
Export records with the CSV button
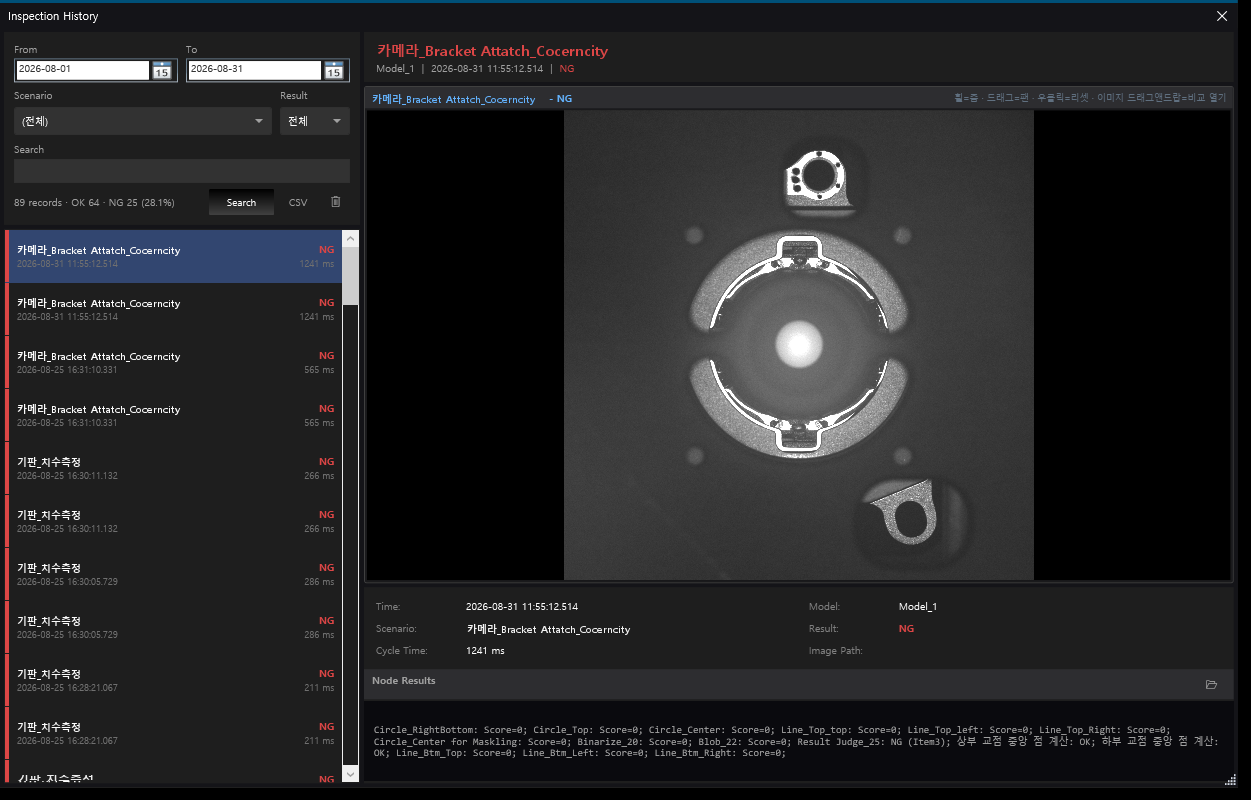pyautogui.click(x=298, y=202)
